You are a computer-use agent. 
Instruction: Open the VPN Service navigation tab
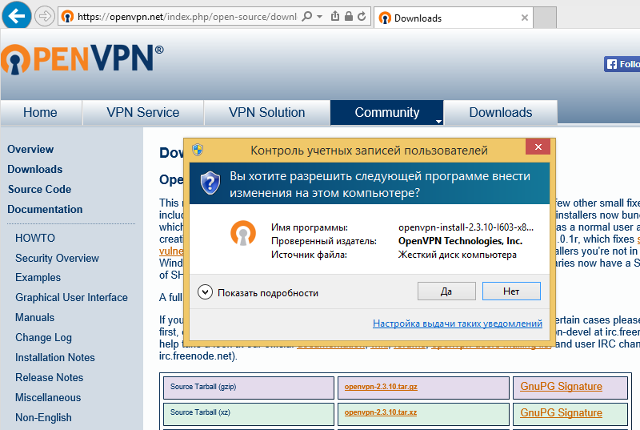click(143, 112)
